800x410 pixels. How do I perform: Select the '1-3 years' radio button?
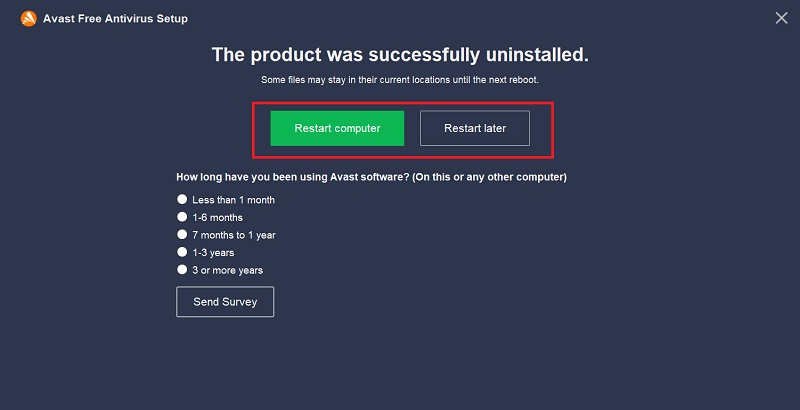pos(182,252)
